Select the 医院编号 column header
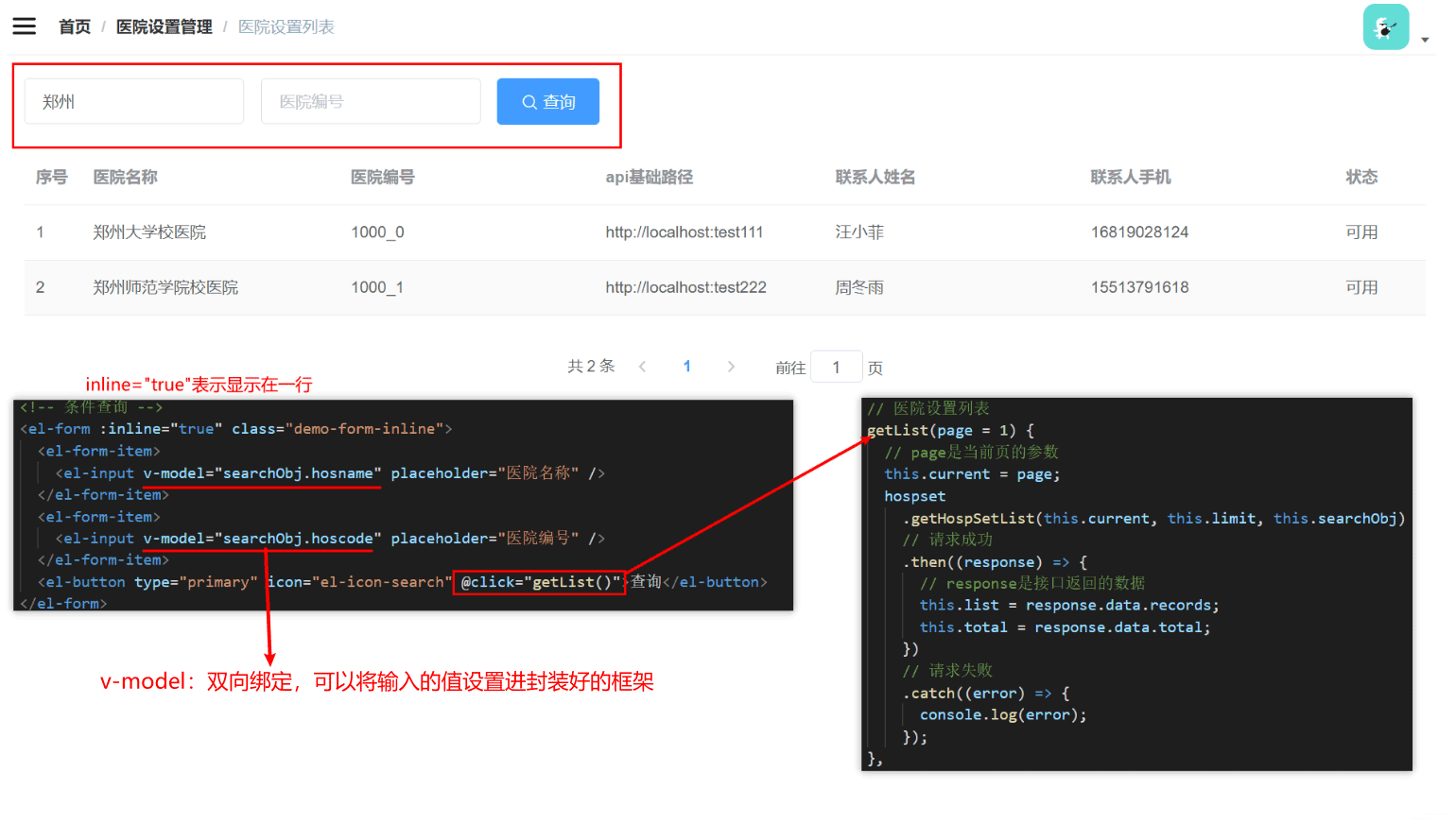This screenshot has height=824, width=1456. click(x=383, y=177)
